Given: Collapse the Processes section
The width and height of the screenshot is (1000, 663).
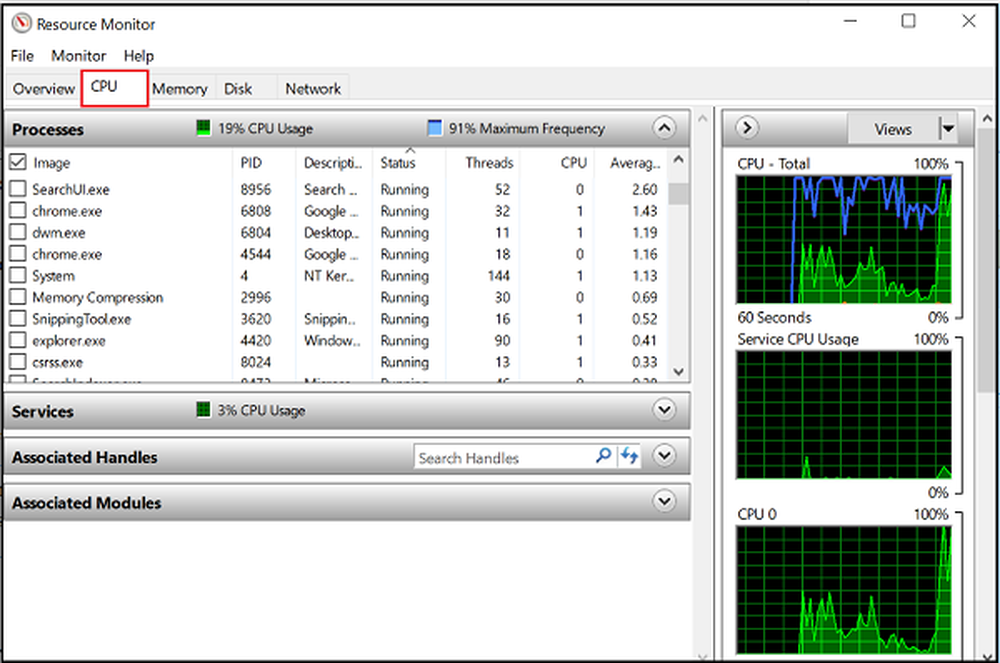Looking at the screenshot, I should click(664, 128).
